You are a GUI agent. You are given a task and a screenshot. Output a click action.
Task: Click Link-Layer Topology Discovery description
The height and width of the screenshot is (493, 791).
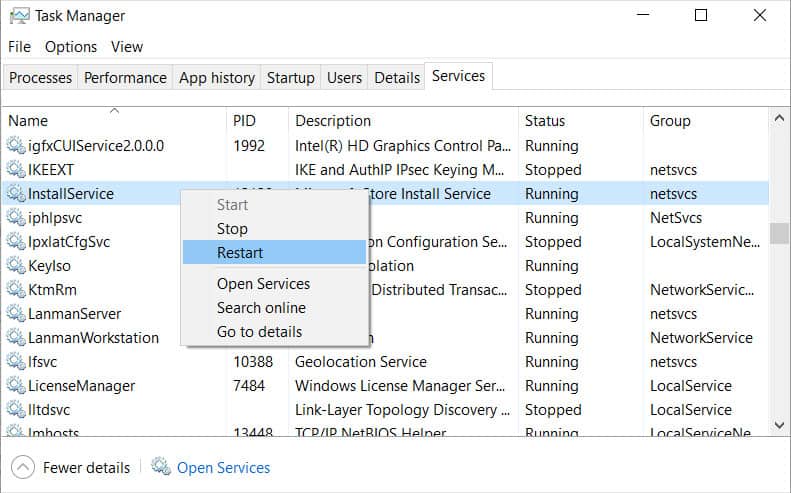(402, 410)
